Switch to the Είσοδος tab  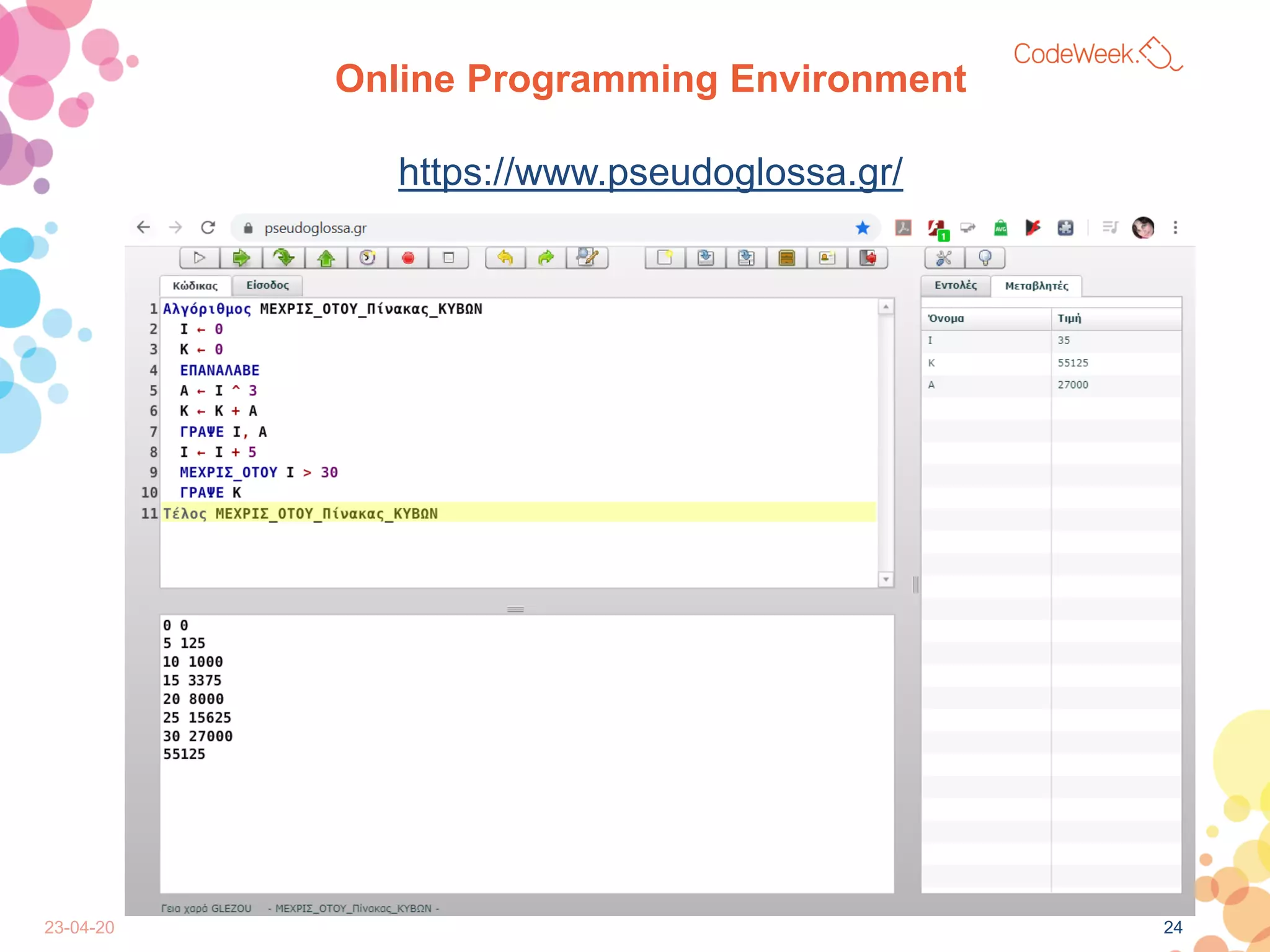267,285
